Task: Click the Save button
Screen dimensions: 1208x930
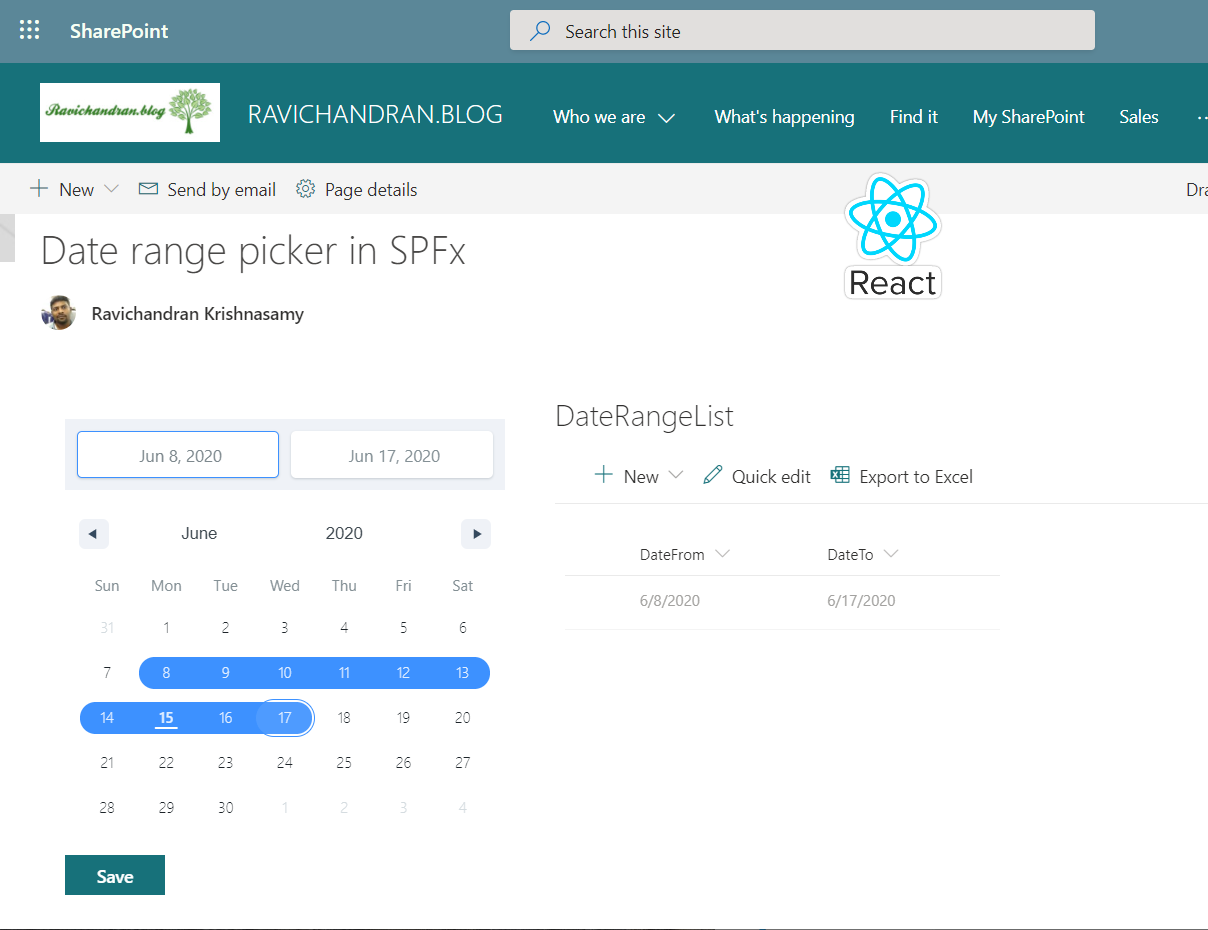Action: pyautogui.click(x=115, y=876)
